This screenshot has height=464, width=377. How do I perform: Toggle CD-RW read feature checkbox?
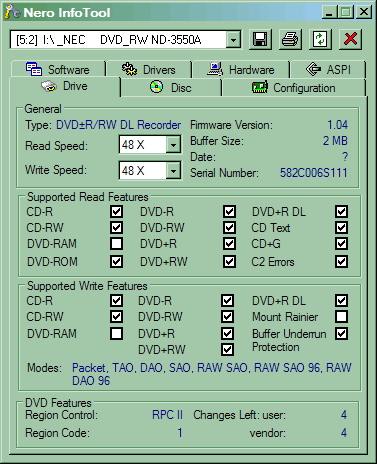[116, 228]
